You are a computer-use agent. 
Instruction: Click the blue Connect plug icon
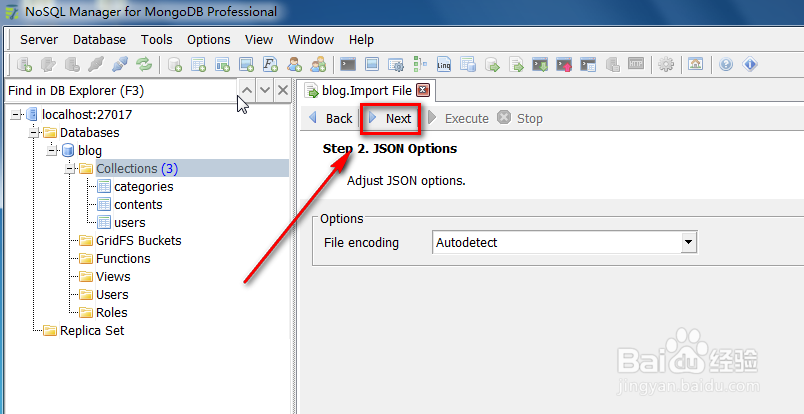click(120, 64)
